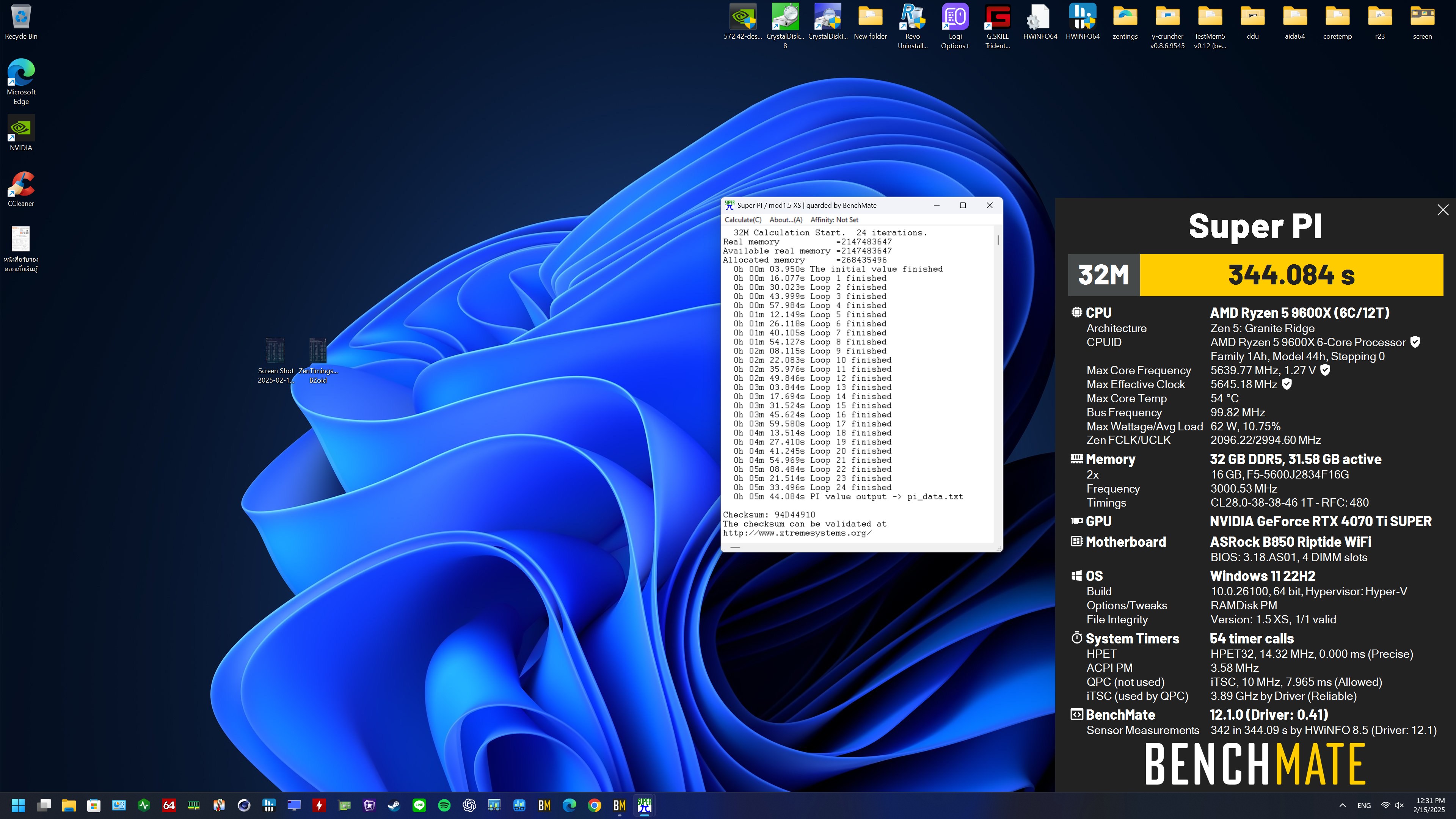Click the muted volume tray icon
Image resolution: width=1456 pixels, height=819 pixels.
(1400, 805)
